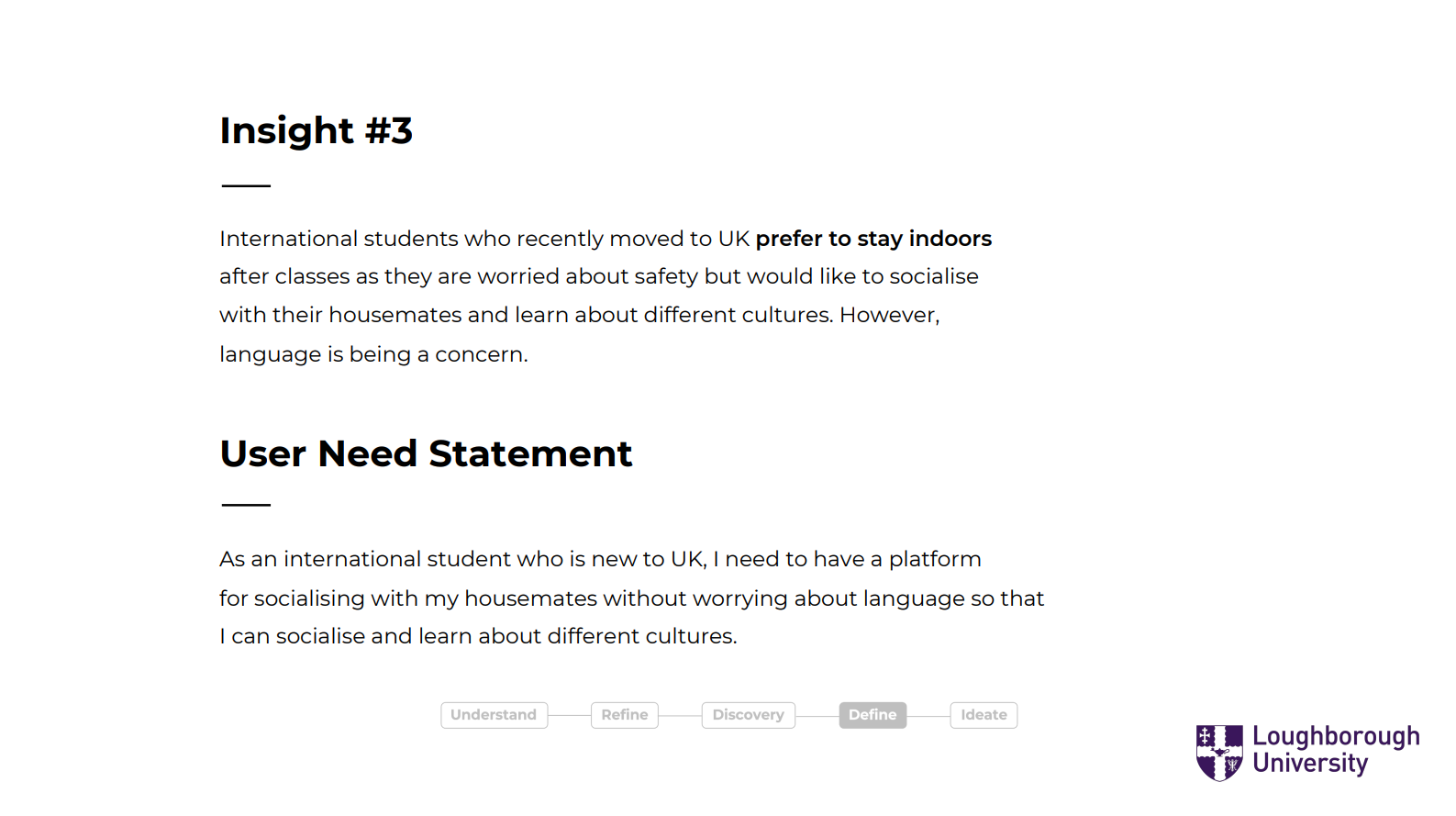The height and width of the screenshot is (816, 1456).
Task: Click the divider under User Need Statement
Action: [246, 504]
